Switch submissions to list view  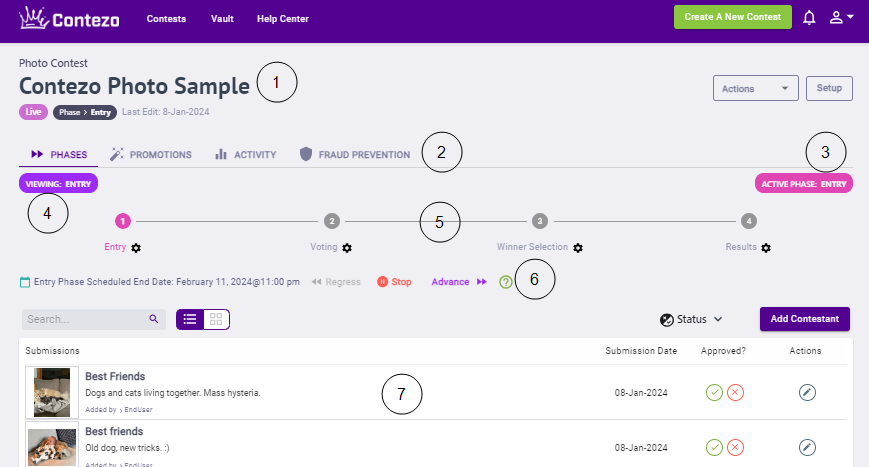coord(190,319)
